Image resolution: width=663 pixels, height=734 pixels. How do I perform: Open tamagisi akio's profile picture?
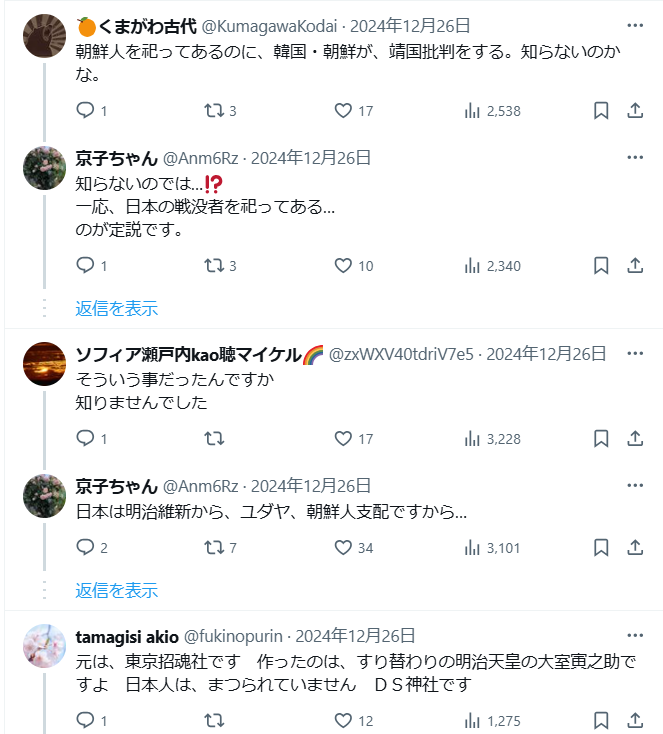(x=44, y=644)
